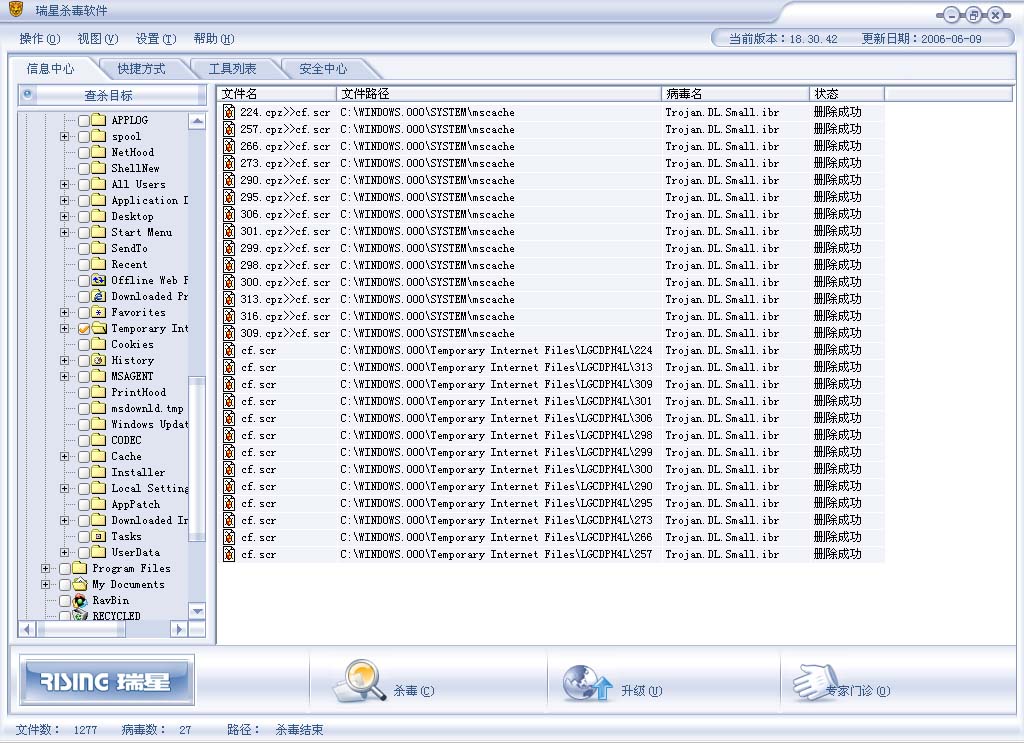This screenshot has width=1024, height=743.
Task: Open the 设置(T) menu
Action: [x=155, y=39]
